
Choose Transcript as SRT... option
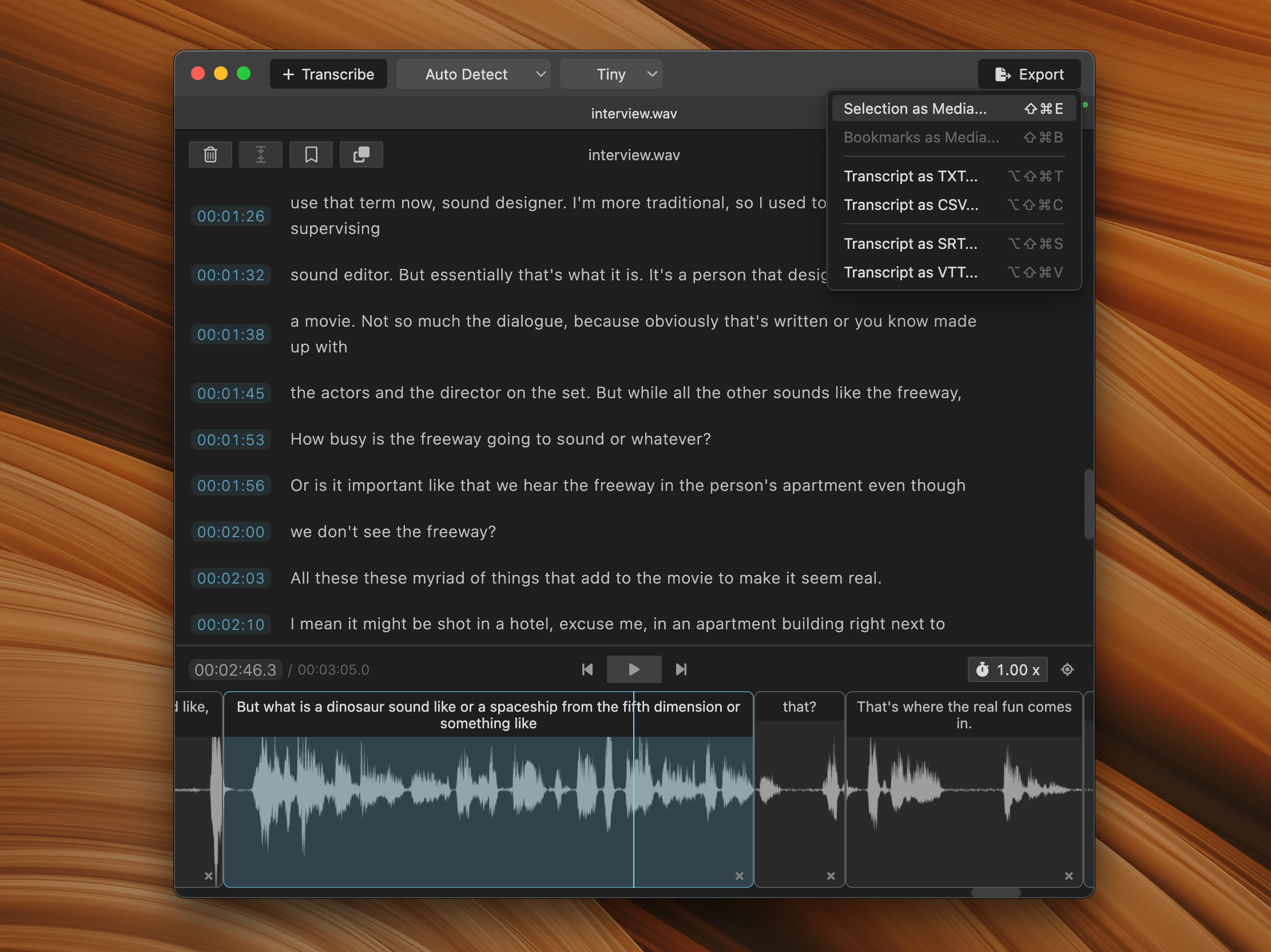[x=954, y=244]
